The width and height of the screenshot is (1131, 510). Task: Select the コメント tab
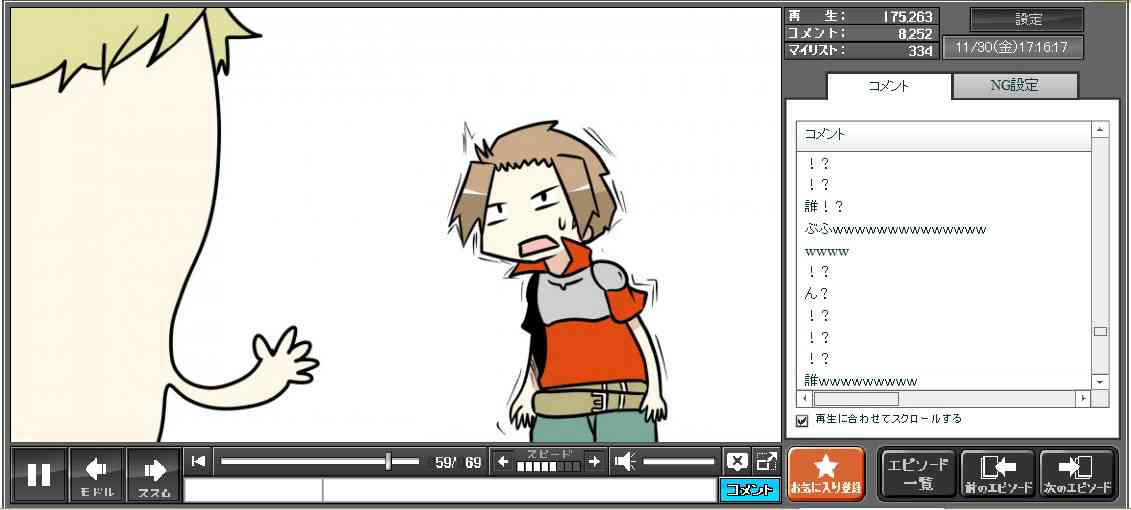(x=888, y=86)
